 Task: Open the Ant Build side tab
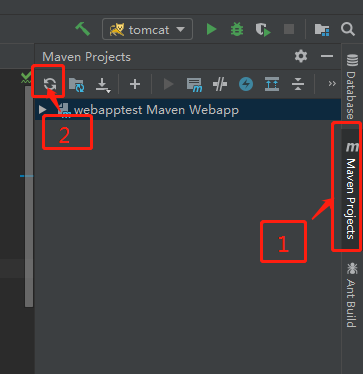352,295
